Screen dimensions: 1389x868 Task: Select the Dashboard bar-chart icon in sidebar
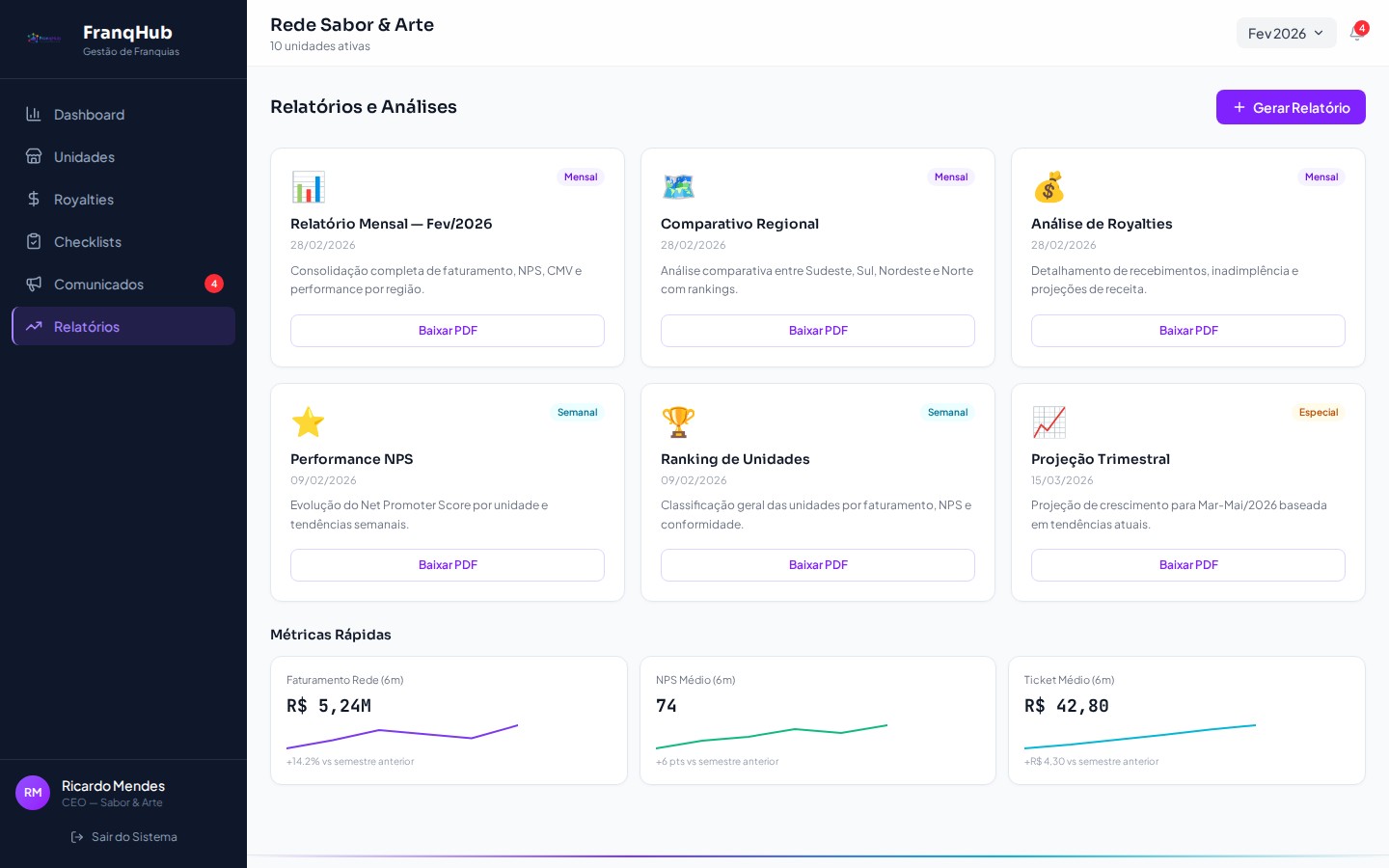pos(34,114)
